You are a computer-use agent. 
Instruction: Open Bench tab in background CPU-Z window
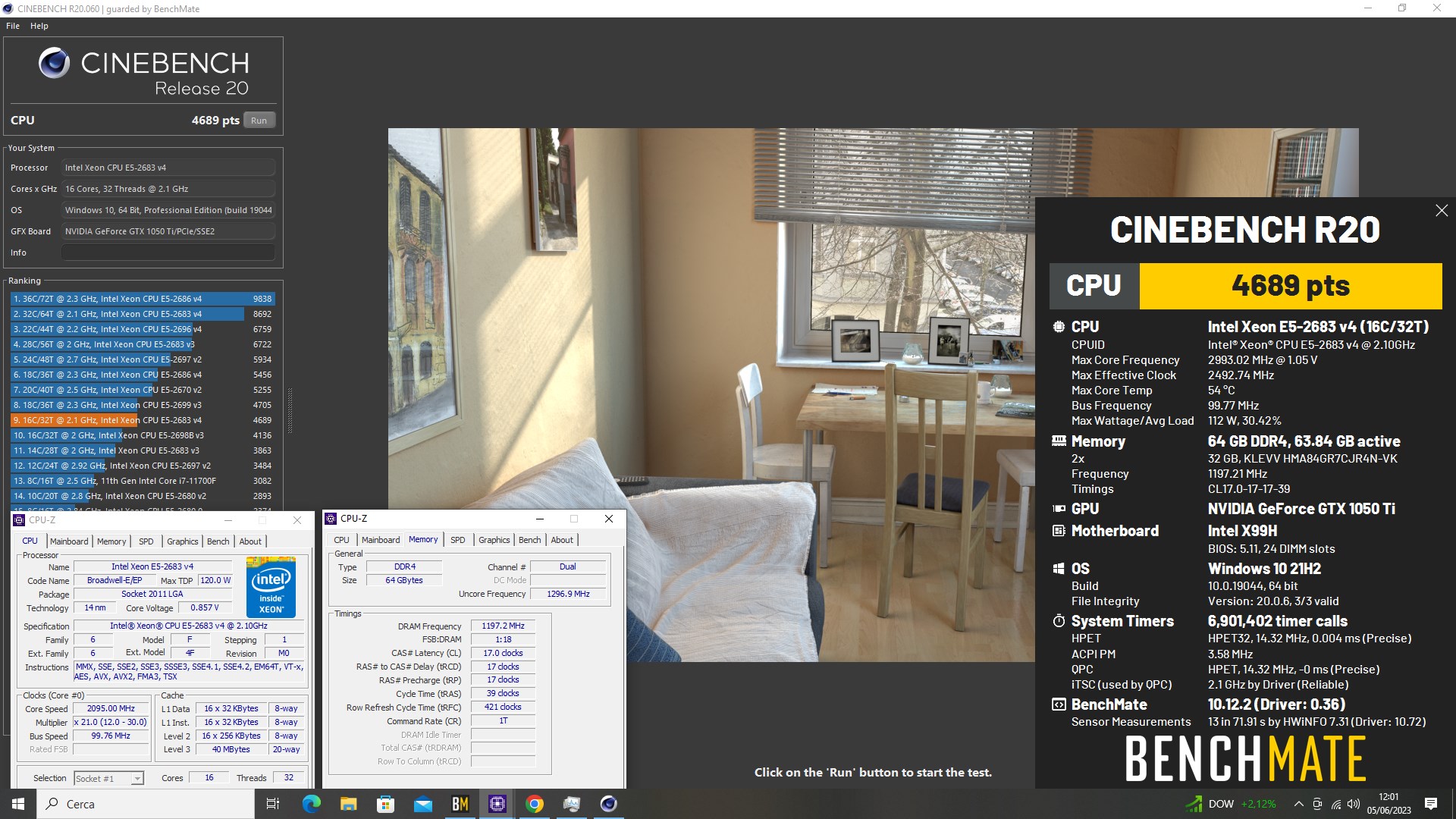coord(218,541)
